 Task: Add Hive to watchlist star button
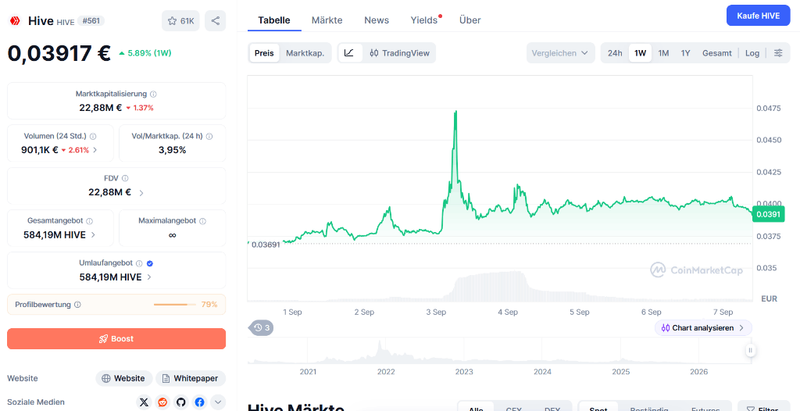click(181, 21)
